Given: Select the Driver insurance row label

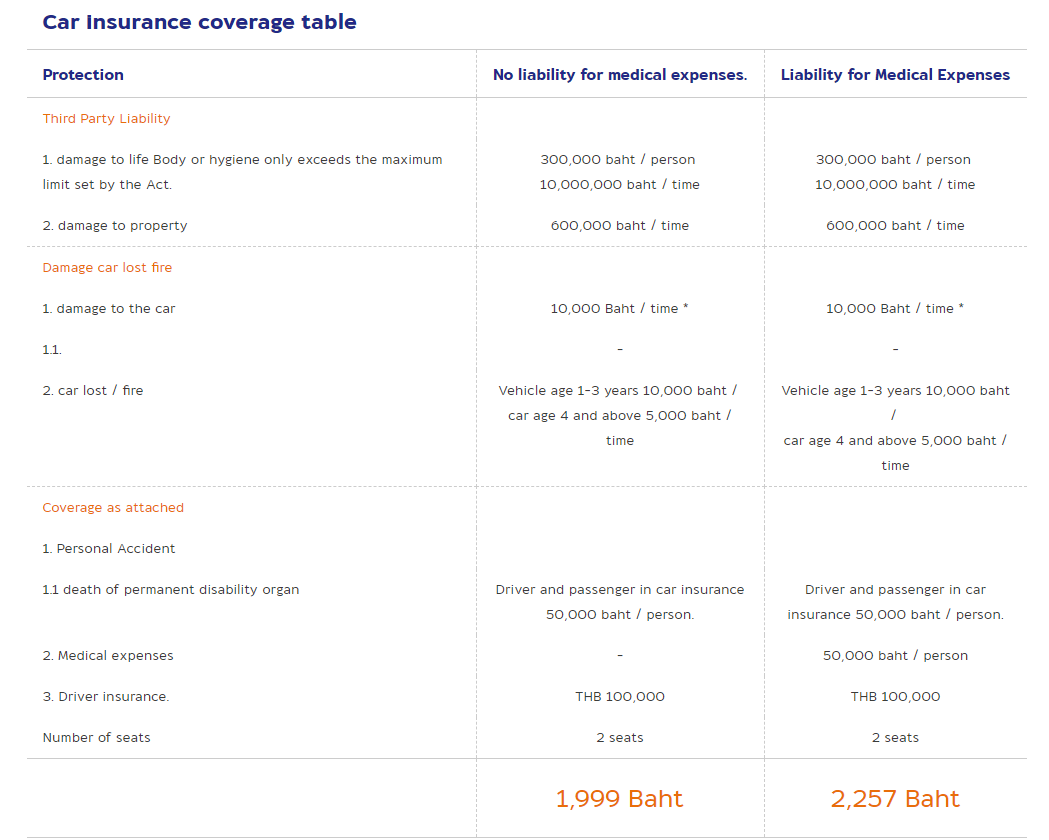Looking at the screenshot, I should 106,696.
